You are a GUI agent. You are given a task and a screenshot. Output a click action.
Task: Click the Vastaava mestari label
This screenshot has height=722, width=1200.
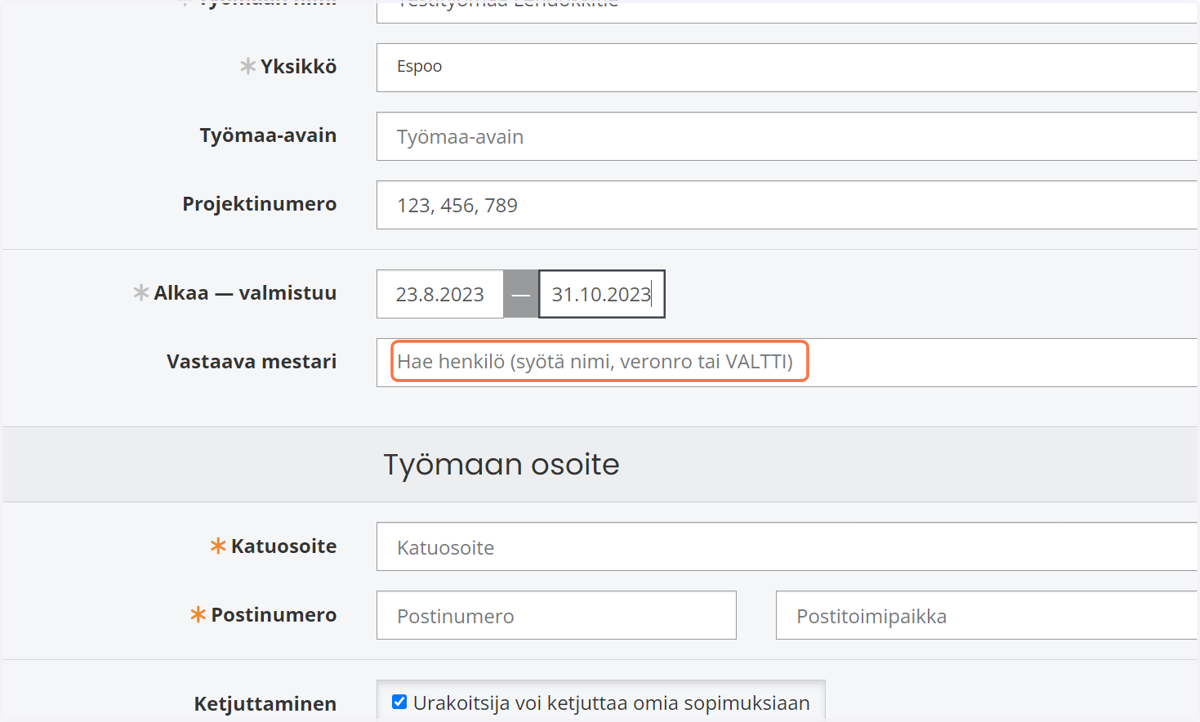click(x=252, y=361)
